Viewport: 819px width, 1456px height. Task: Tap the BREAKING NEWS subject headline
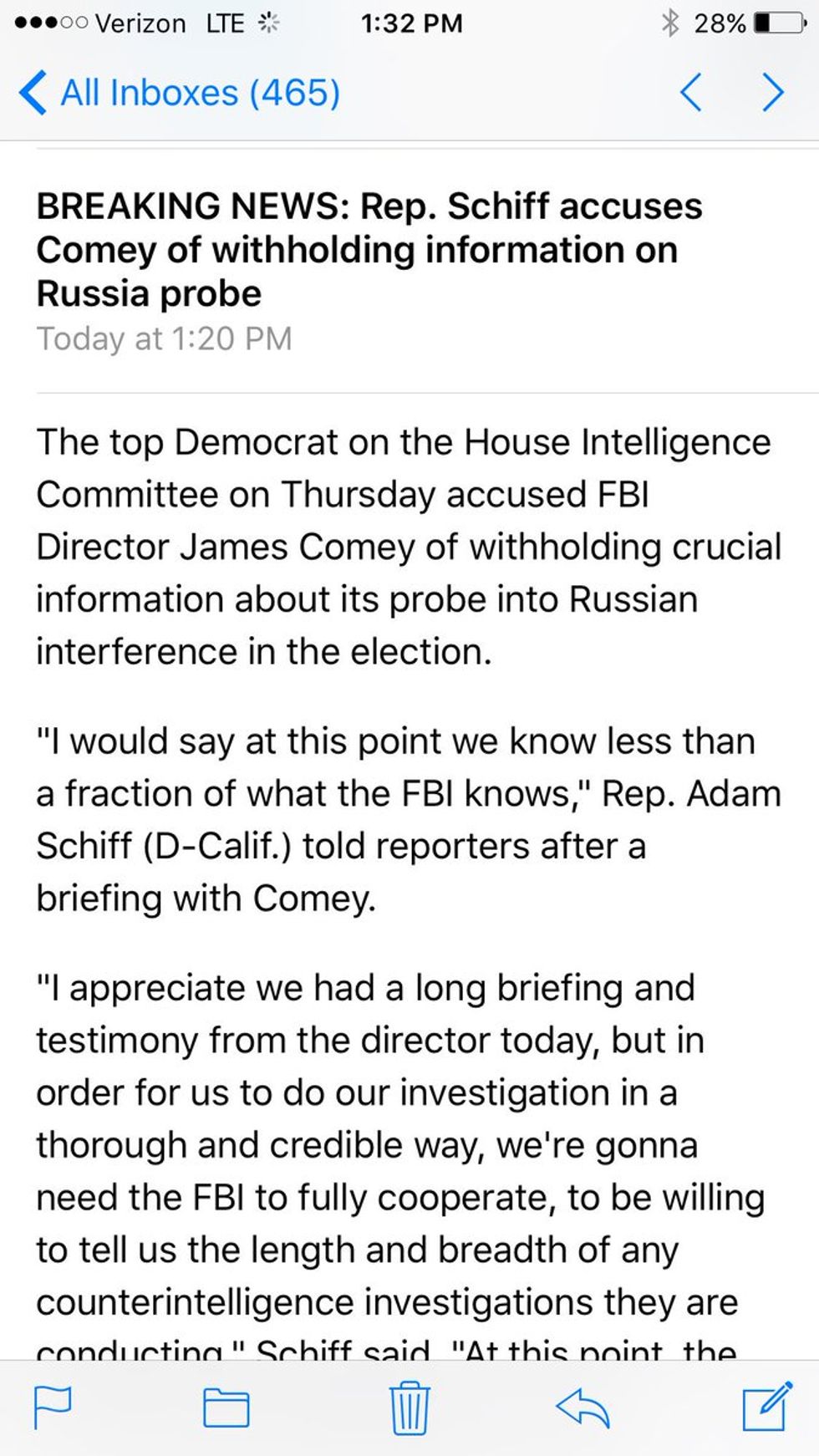(369, 250)
